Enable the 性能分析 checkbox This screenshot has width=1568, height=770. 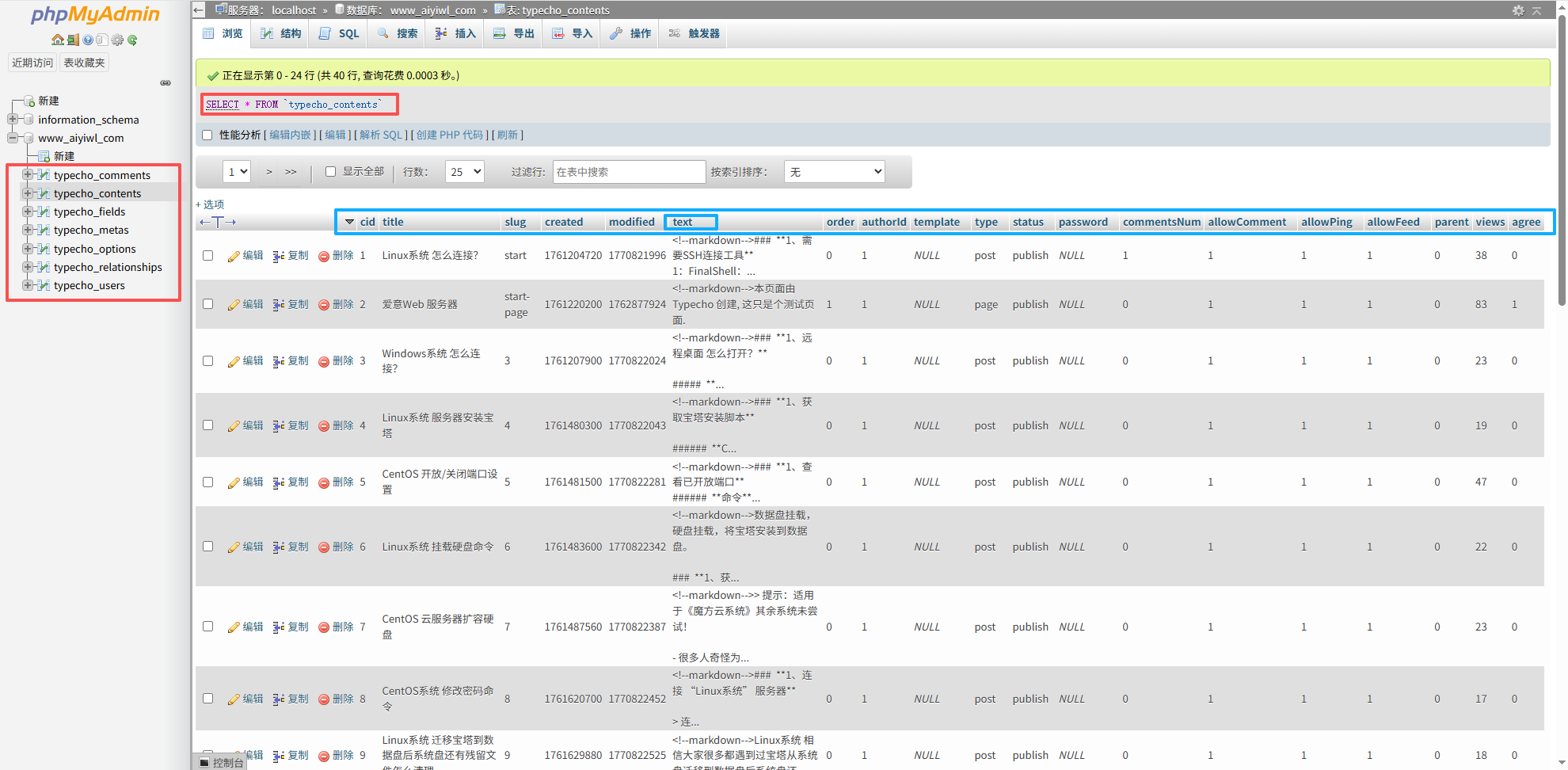pyautogui.click(x=207, y=135)
